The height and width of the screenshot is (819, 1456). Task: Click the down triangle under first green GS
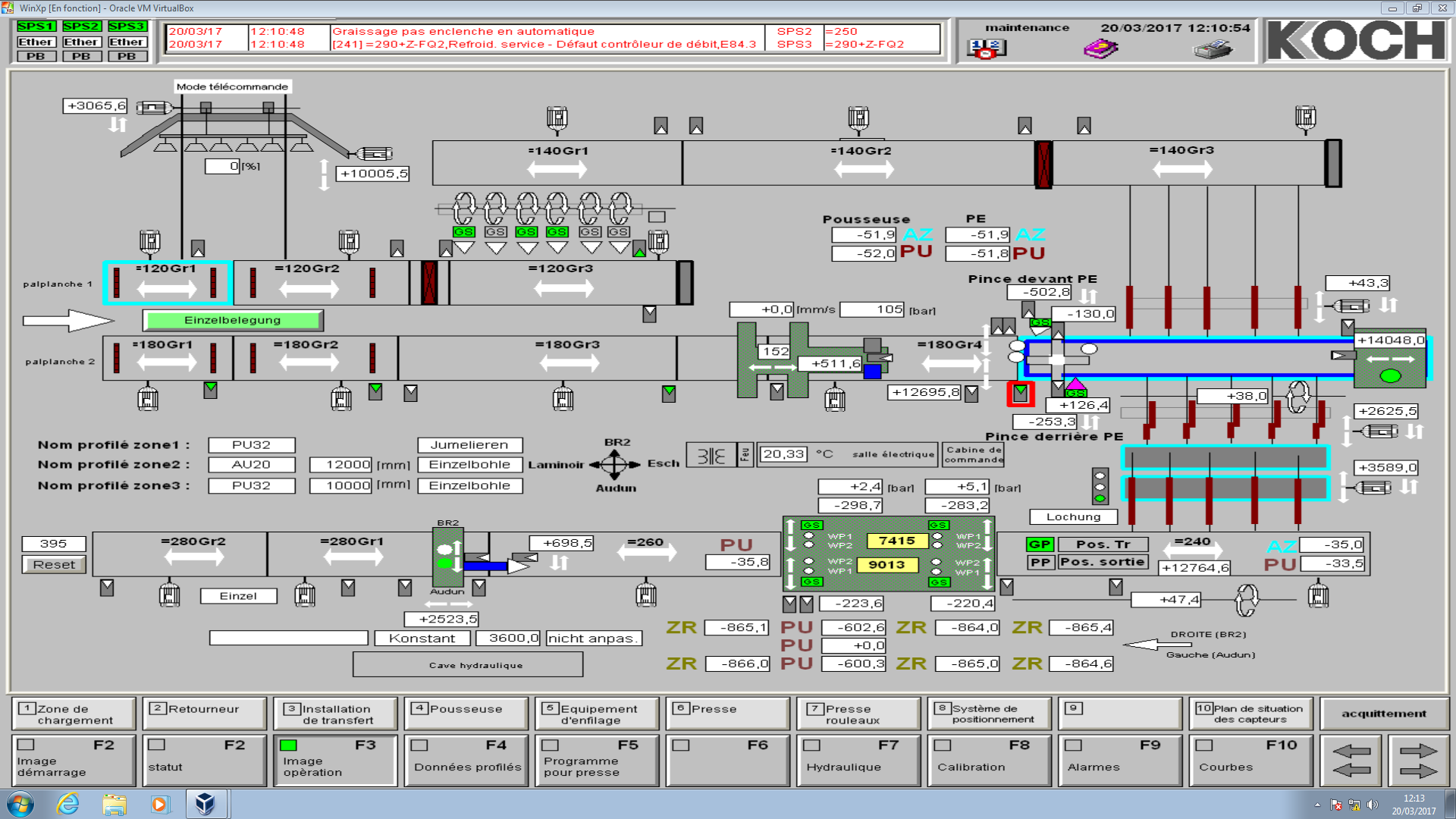464,247
